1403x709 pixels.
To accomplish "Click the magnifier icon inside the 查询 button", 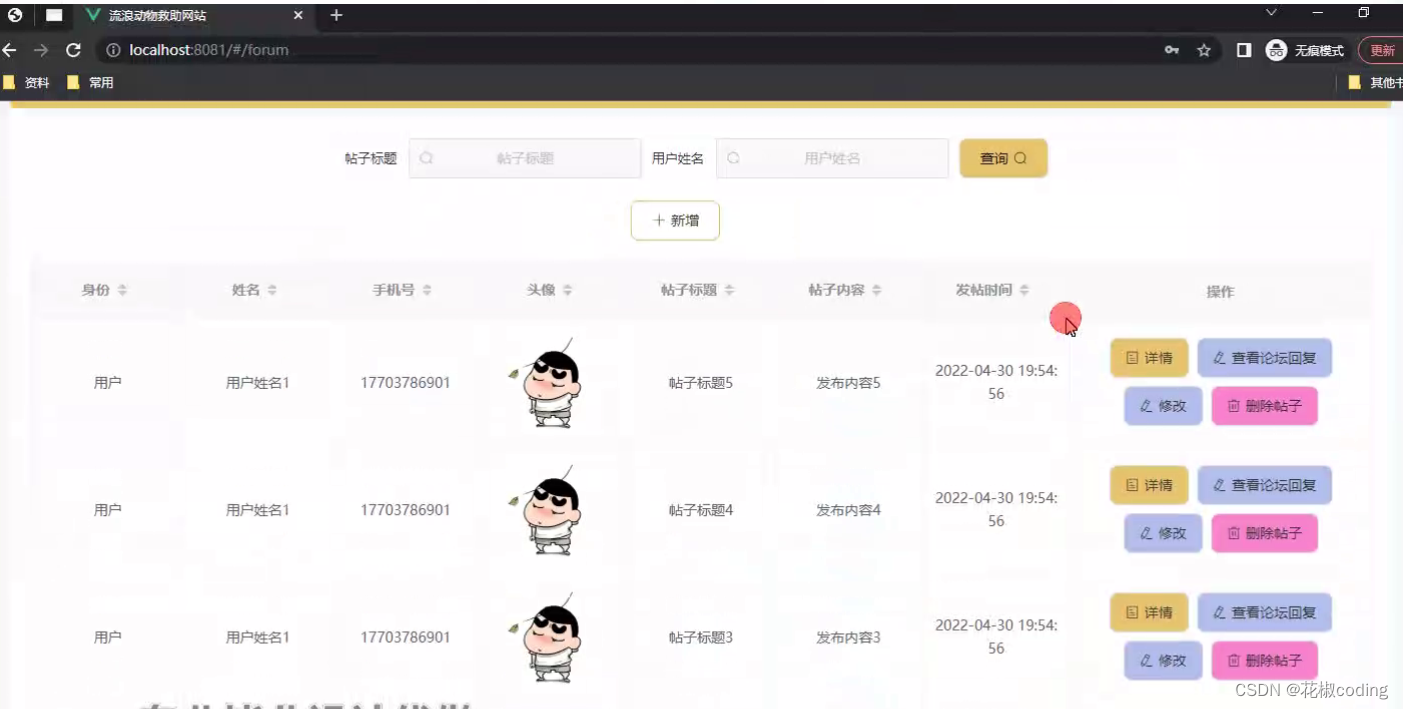I will click(1019, 158).
